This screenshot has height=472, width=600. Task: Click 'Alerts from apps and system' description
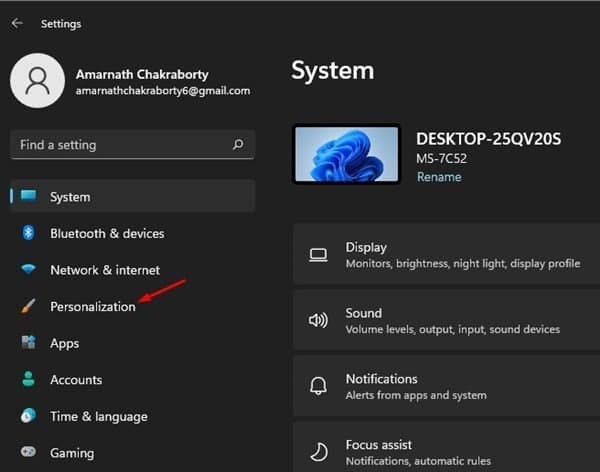416,395
